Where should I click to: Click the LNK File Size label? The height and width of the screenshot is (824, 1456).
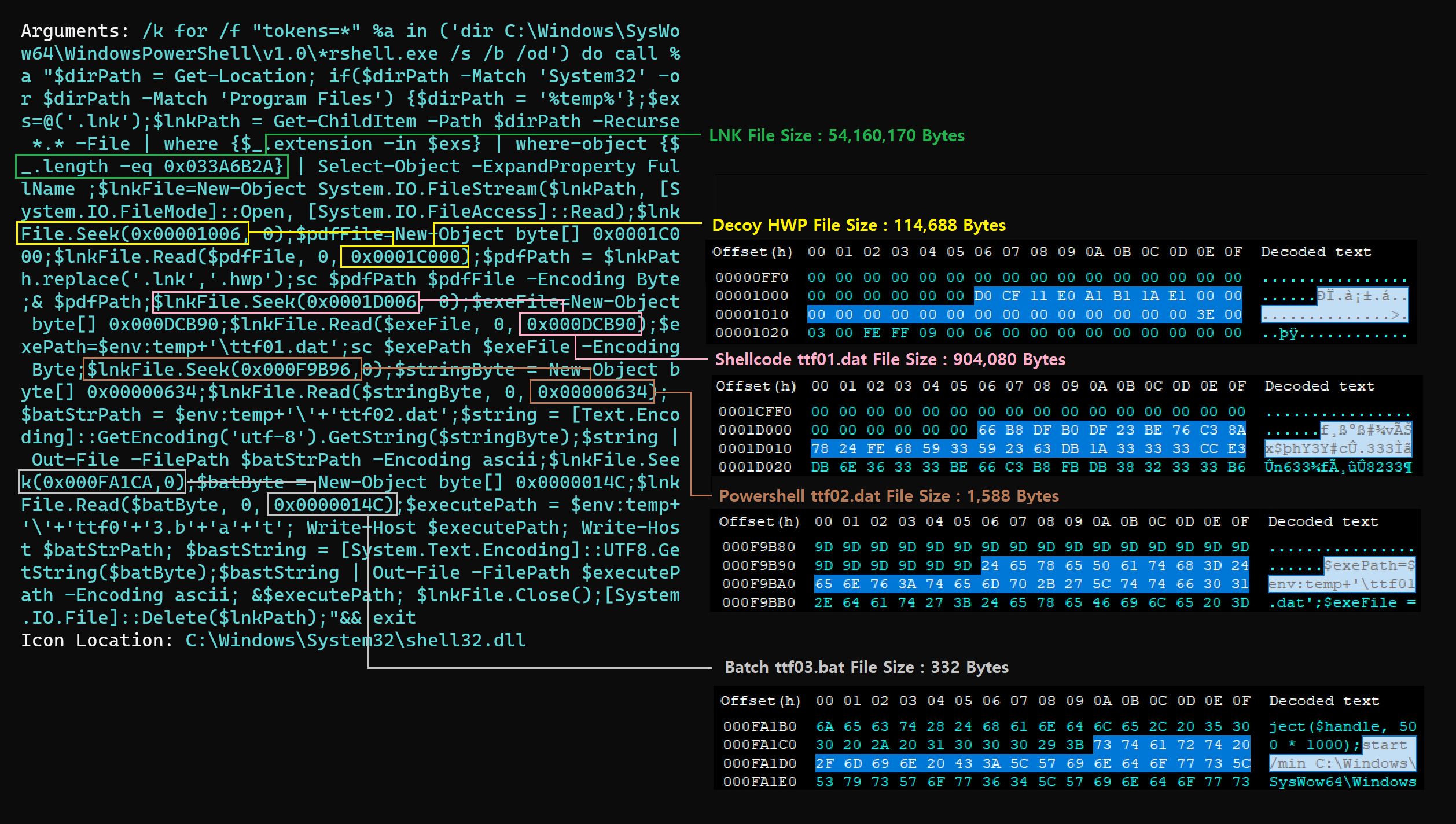point(836,135)
